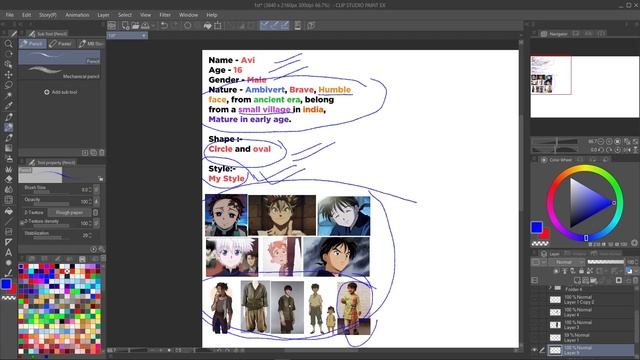640x360 pixels.
Task: Click Stabilization stepper arrows
Action: [x=91, y=236]
